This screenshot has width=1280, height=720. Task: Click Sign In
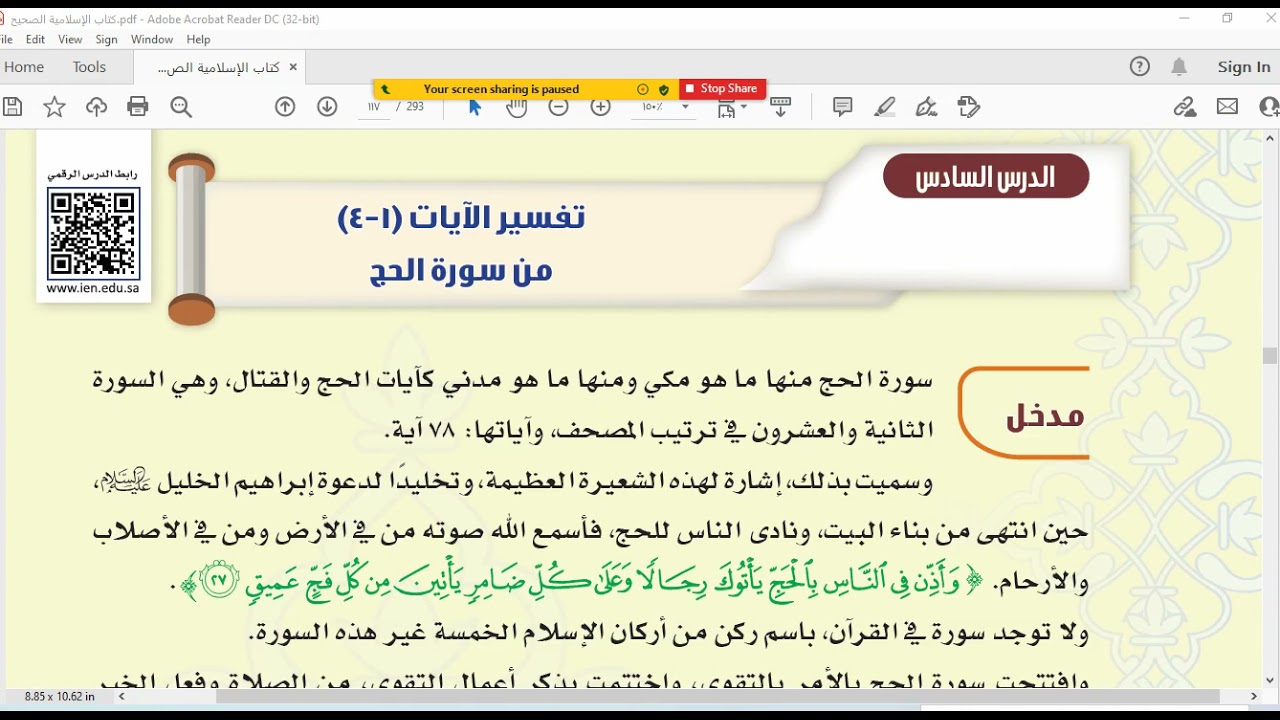point(1244,67)
